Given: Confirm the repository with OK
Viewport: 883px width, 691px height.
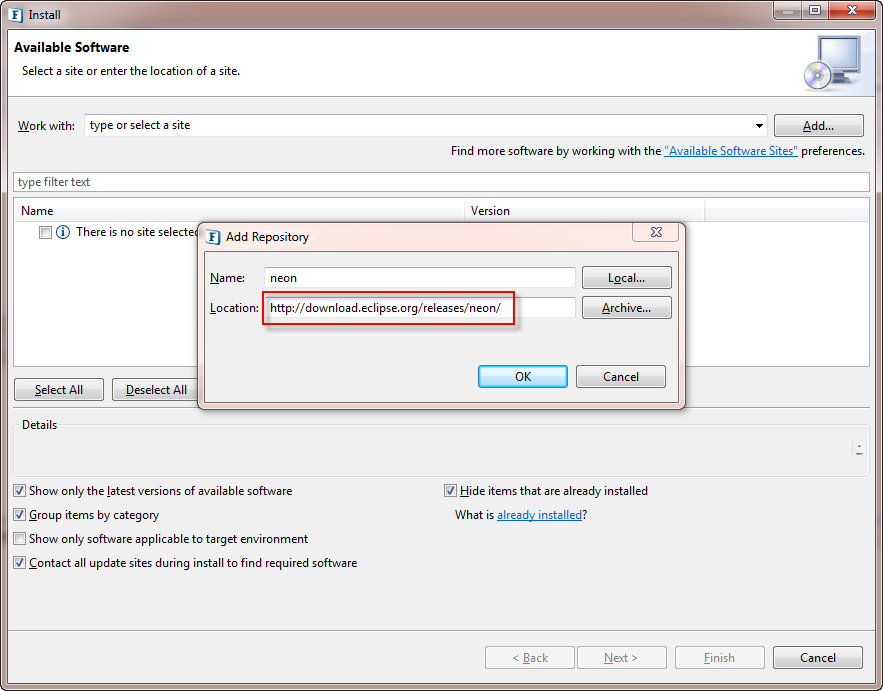Looking at the screenshot, I should (523, 377).
